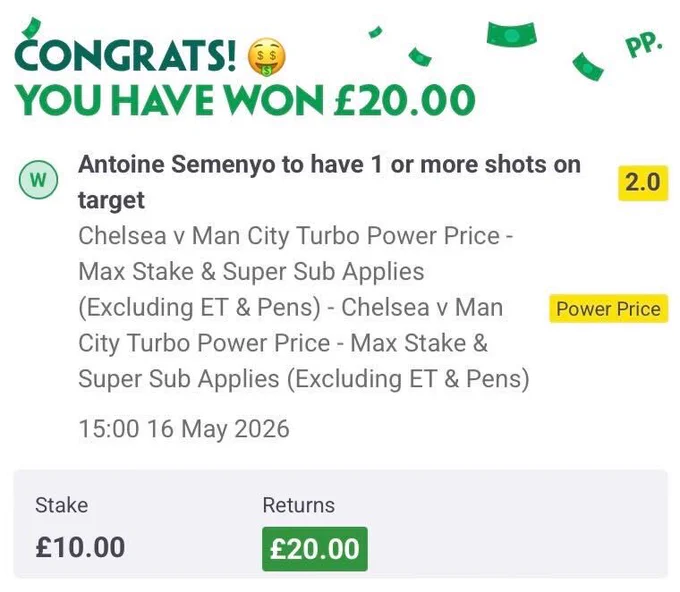The image size is (680, 592).
Task: Click the yellow 2.0 odds badge
Action: (643, 183)
